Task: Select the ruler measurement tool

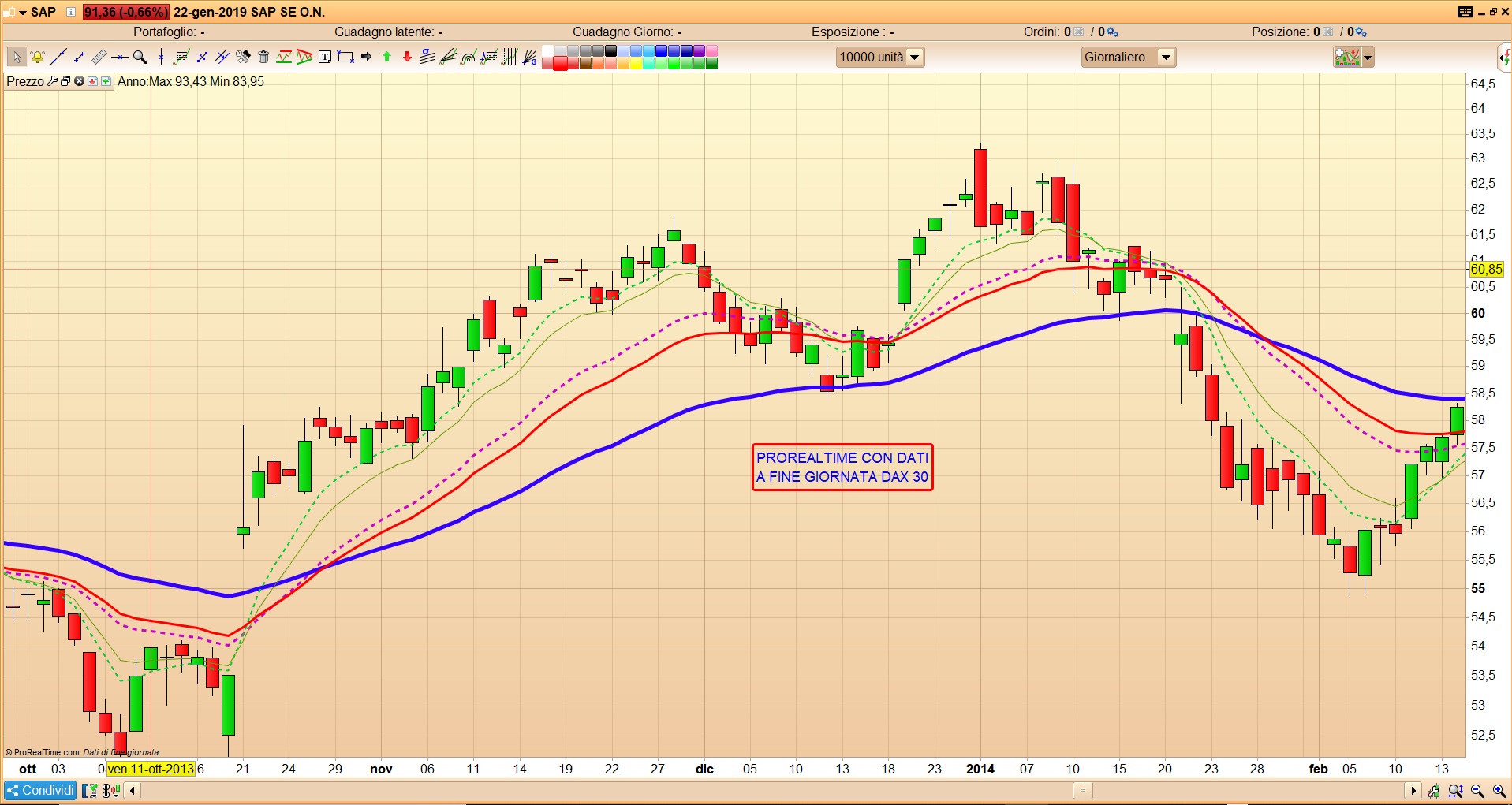Action: pyautogui.click(x=99, y=57)
